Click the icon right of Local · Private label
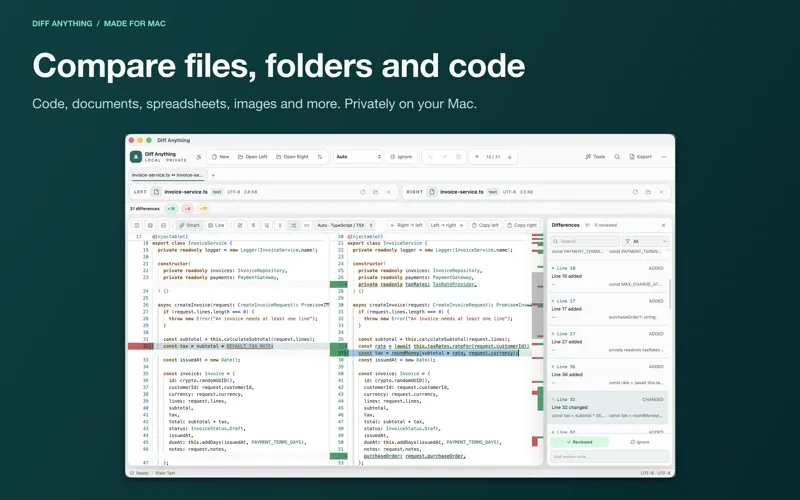The image size is (800, 500). coord(198,157)
